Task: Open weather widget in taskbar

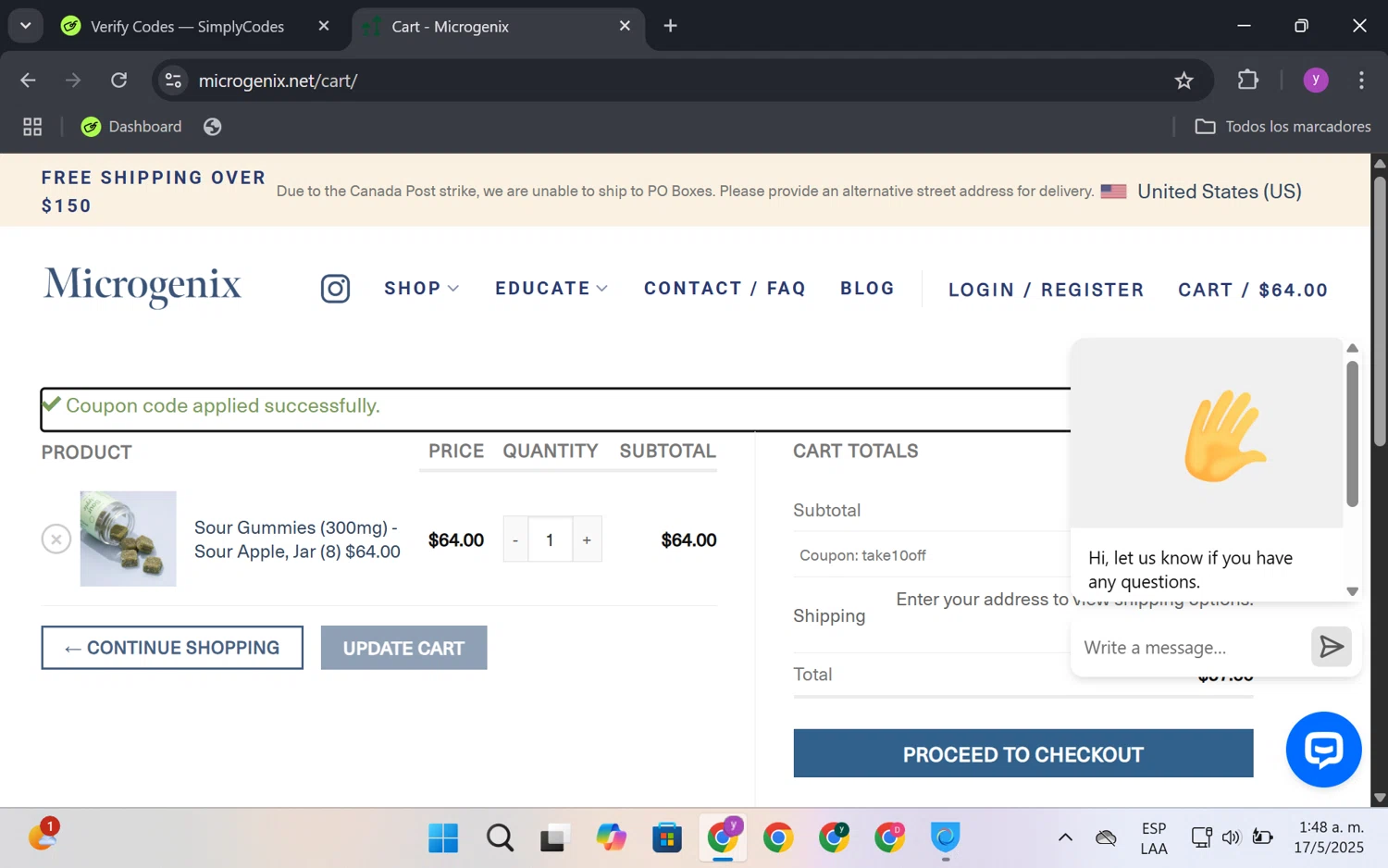Action: pos(43,835)
